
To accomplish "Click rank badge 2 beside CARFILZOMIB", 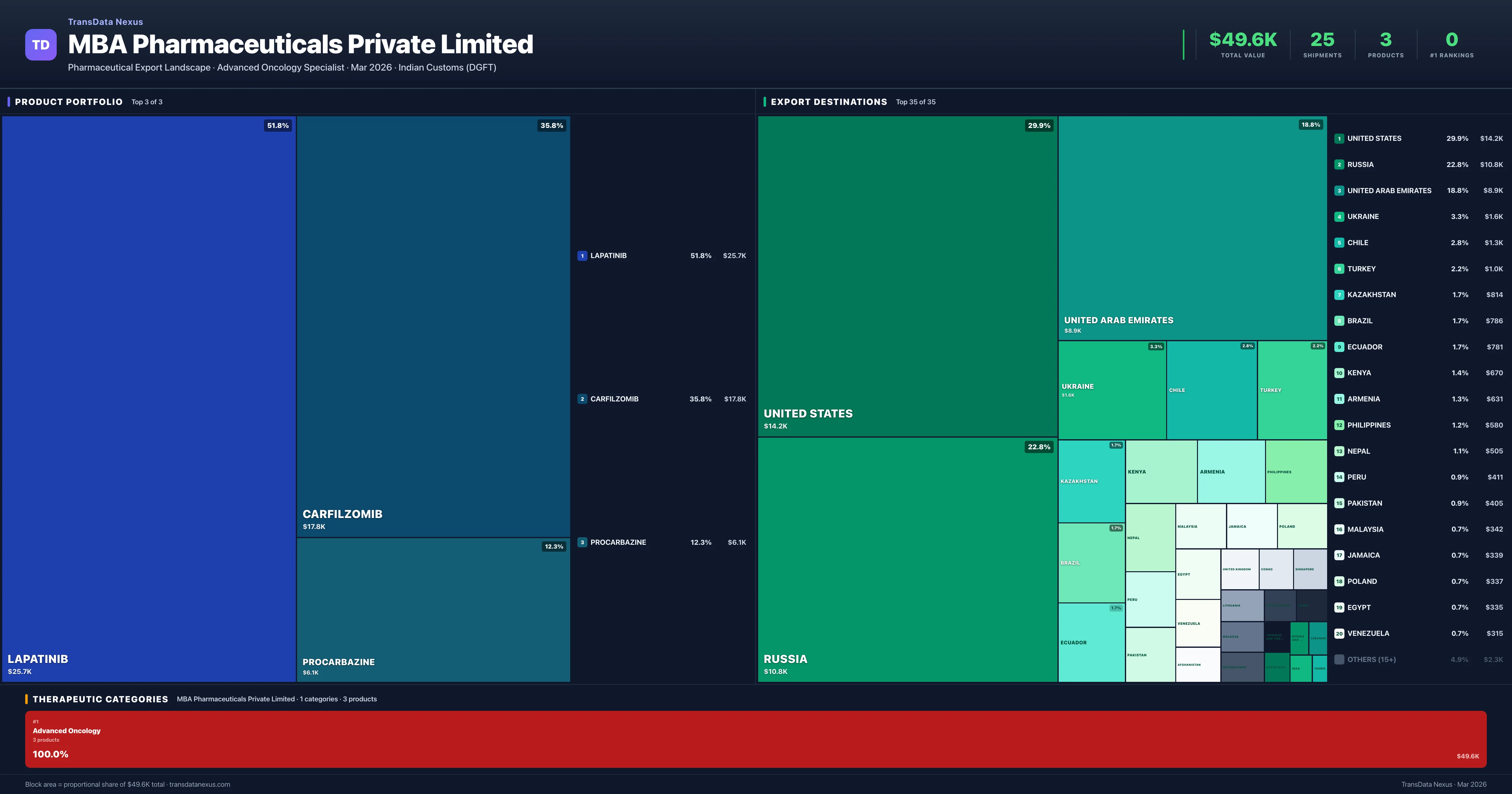I will [582, 399].
